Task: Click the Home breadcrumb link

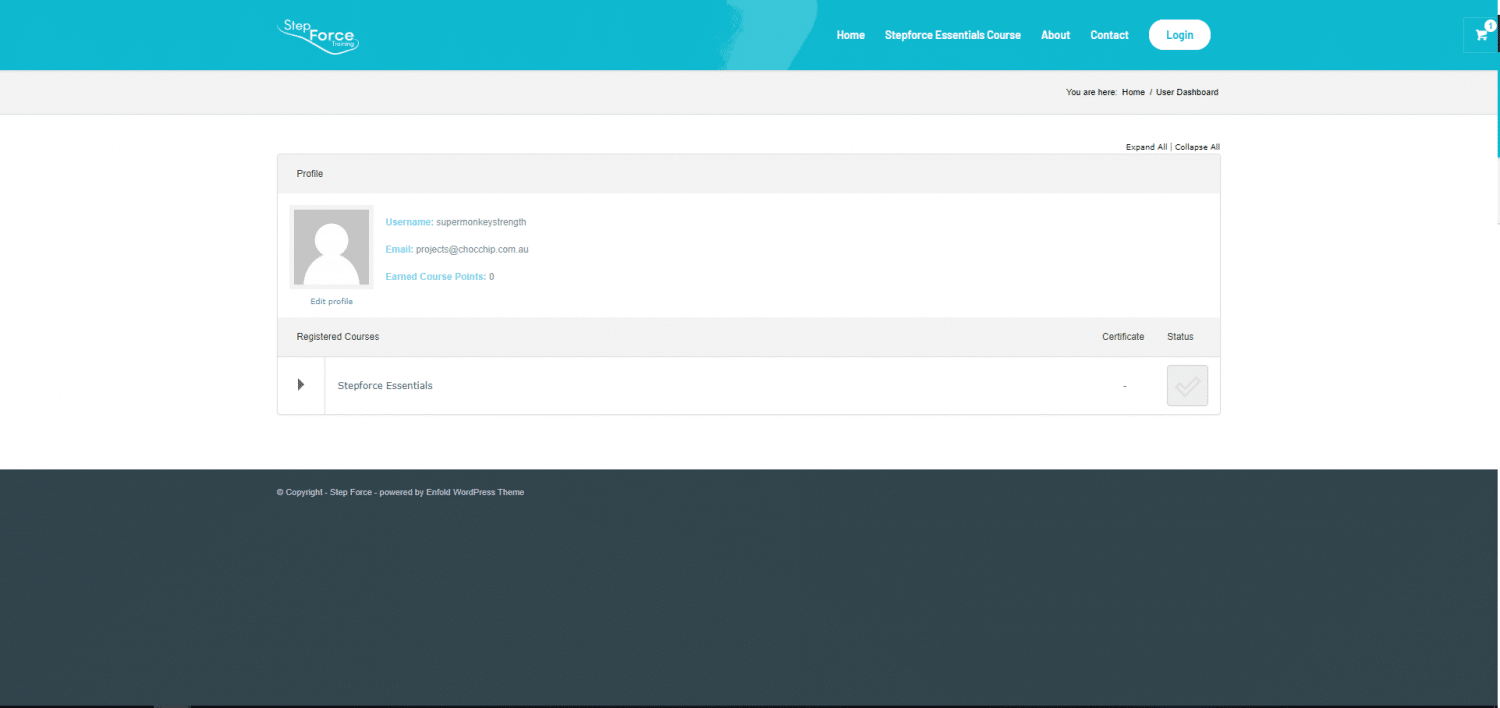Action: tap(1133, 92)
